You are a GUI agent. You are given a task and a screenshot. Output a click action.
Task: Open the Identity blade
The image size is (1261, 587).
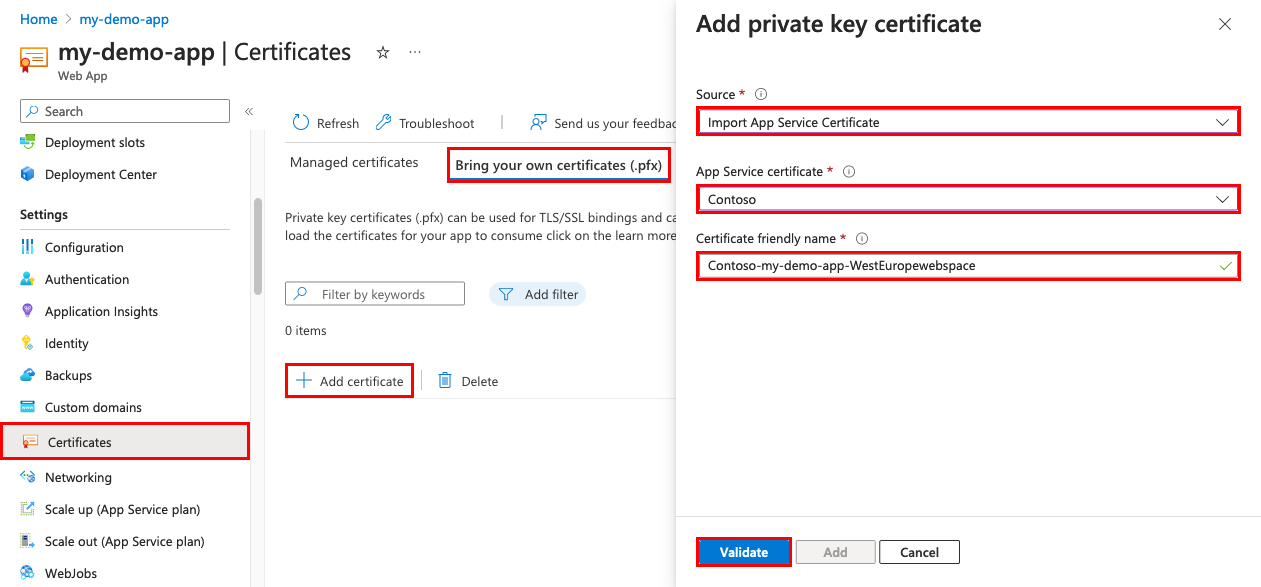tap(64, 343)
